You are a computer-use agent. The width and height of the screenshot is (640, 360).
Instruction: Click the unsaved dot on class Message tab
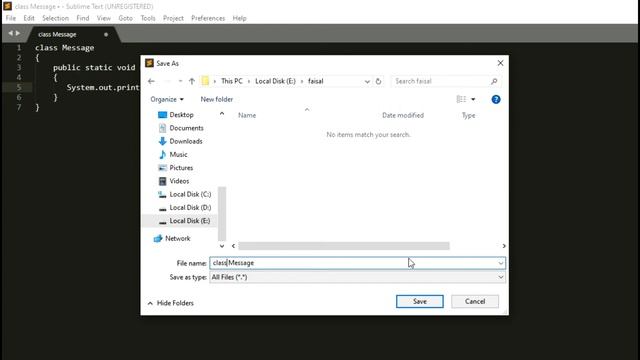click(106, 35)
